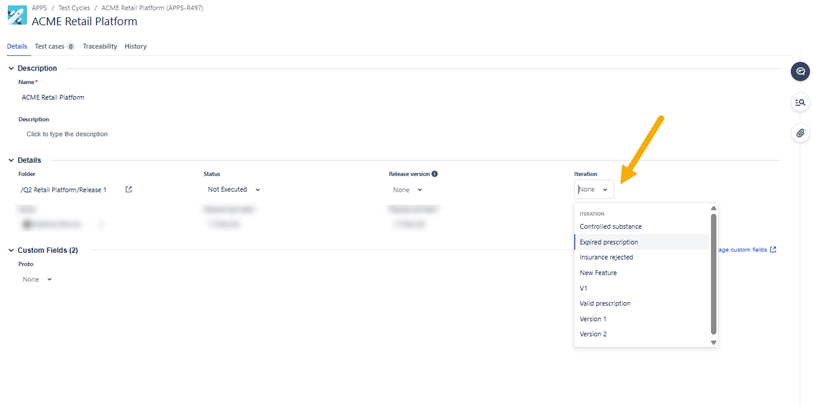The height and width of the screenshot is (406, 813).
Task: Click the APPS breadcrumb link
Action: (x=39, y=8)
